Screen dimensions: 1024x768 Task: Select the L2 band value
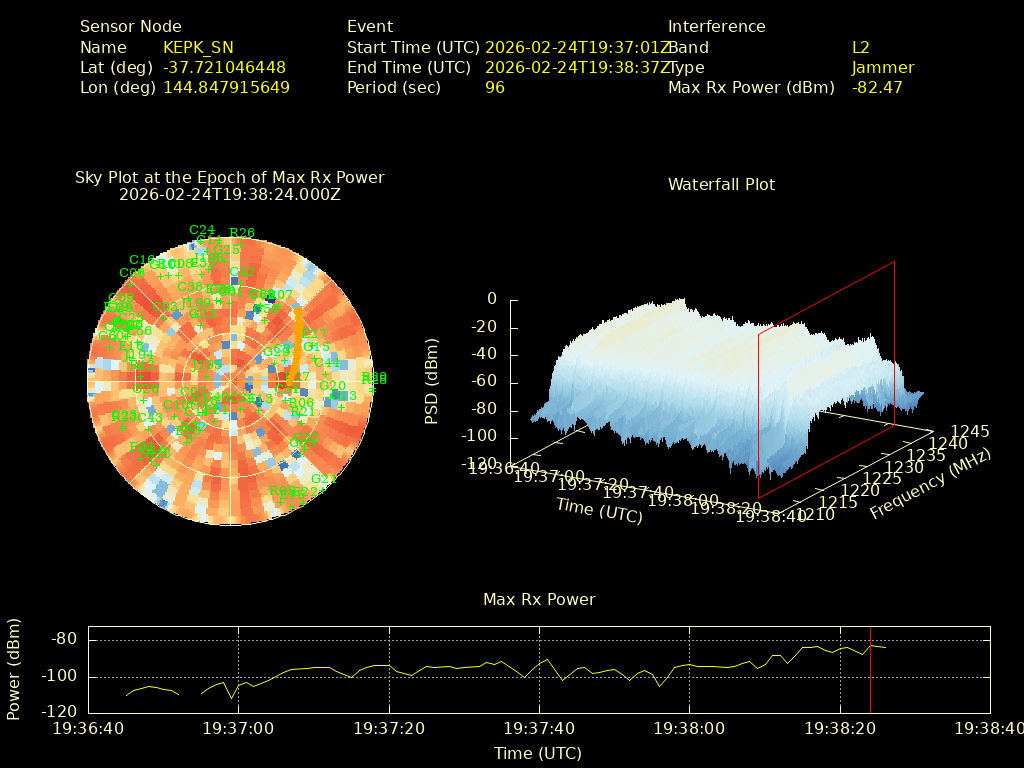pos(861,47)
